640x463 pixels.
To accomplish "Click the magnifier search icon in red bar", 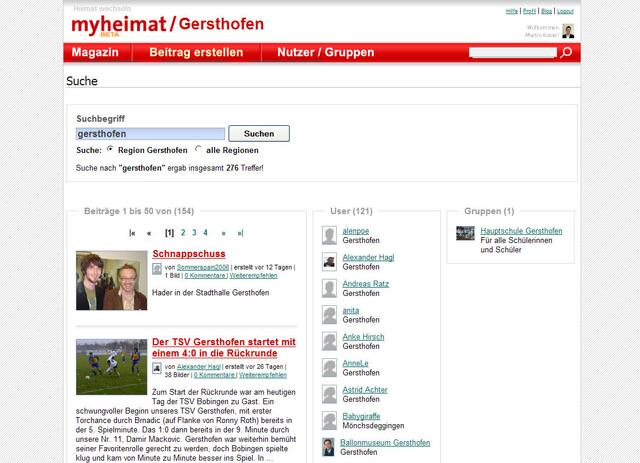I will tap(566, 52).
